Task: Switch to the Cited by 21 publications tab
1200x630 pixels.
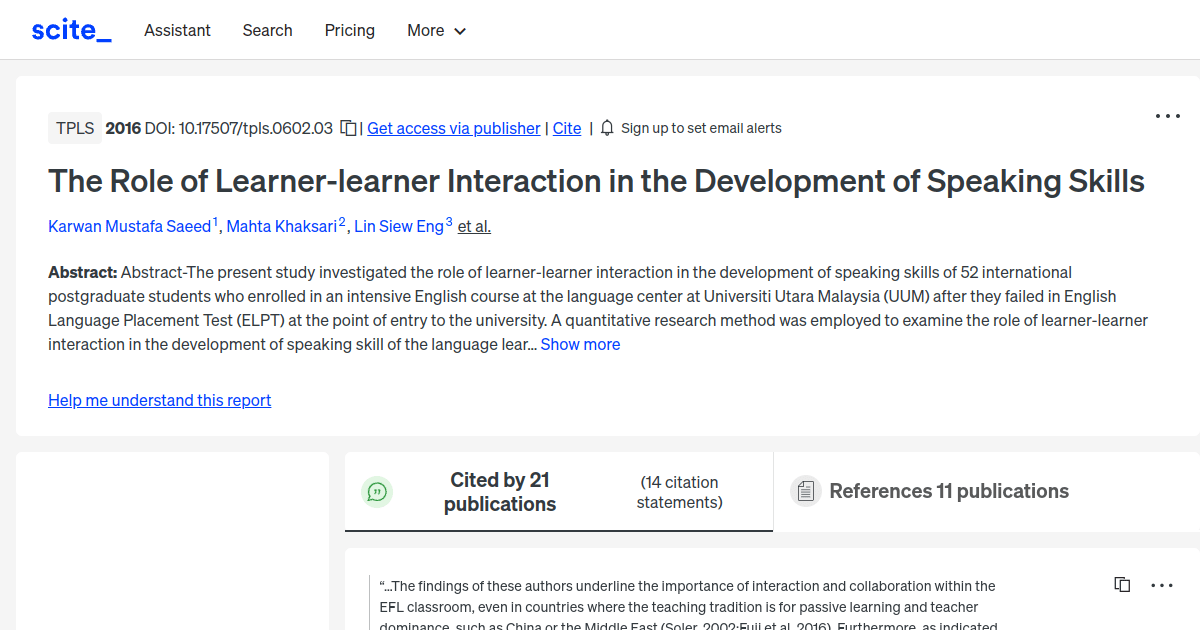Action: 500,491
